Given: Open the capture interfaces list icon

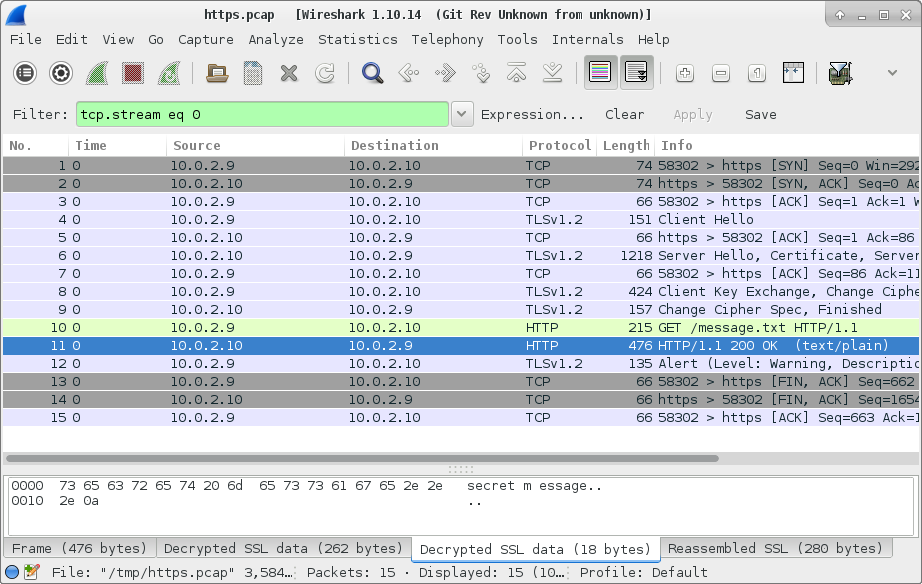Looking at the screenshot, I should pyautogui.click(x=25, y=74).
